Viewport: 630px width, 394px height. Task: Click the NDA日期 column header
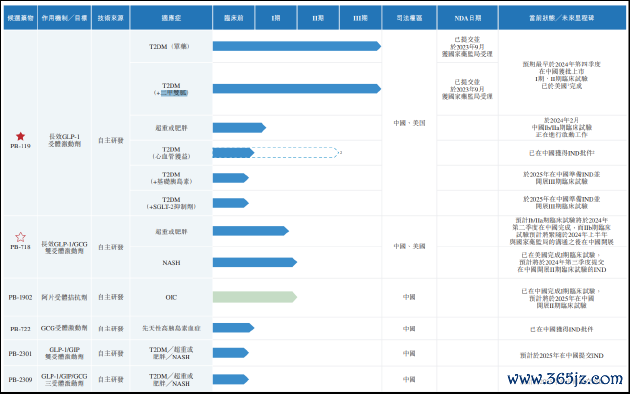pos(468,18)
